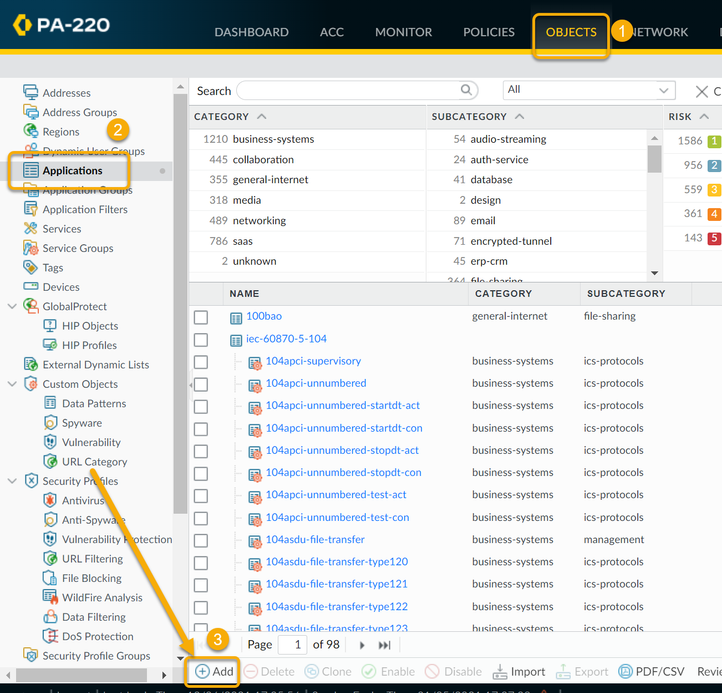Image resolution: width=722 pixels, height=693 pixels.
Task: Click the Add button
Action: pyautogui.click(x=213, y=672)
